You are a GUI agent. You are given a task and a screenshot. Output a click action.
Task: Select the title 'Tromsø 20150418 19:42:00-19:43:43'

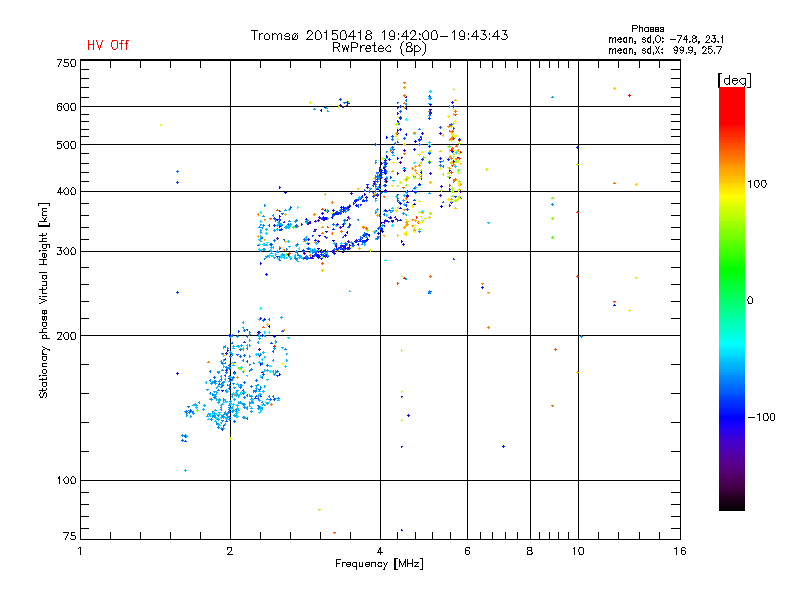click(379, 35)
